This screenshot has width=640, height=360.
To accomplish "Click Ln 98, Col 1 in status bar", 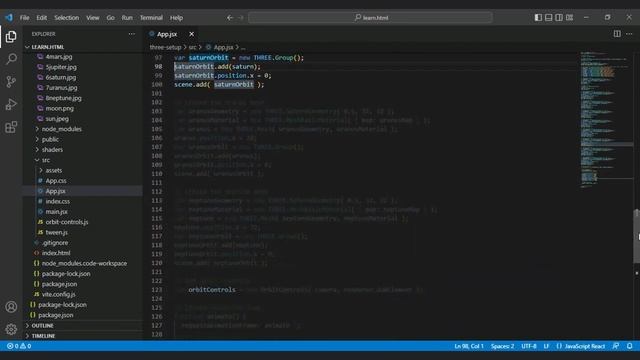I will [469, 346].
